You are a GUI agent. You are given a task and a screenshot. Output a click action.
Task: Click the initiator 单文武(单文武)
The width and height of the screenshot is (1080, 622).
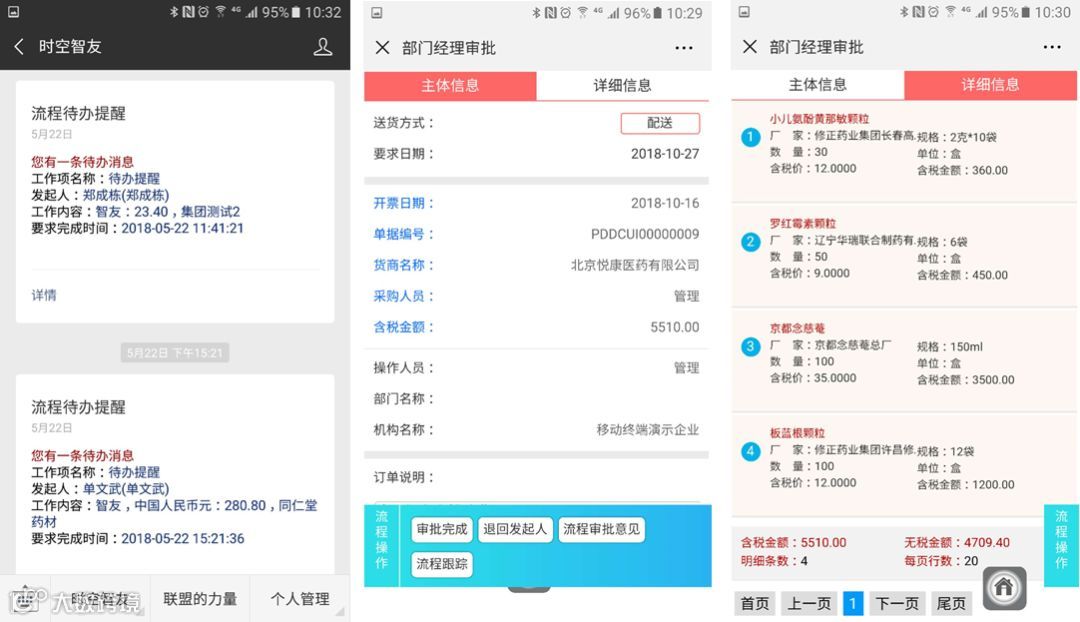coord(126,488)
